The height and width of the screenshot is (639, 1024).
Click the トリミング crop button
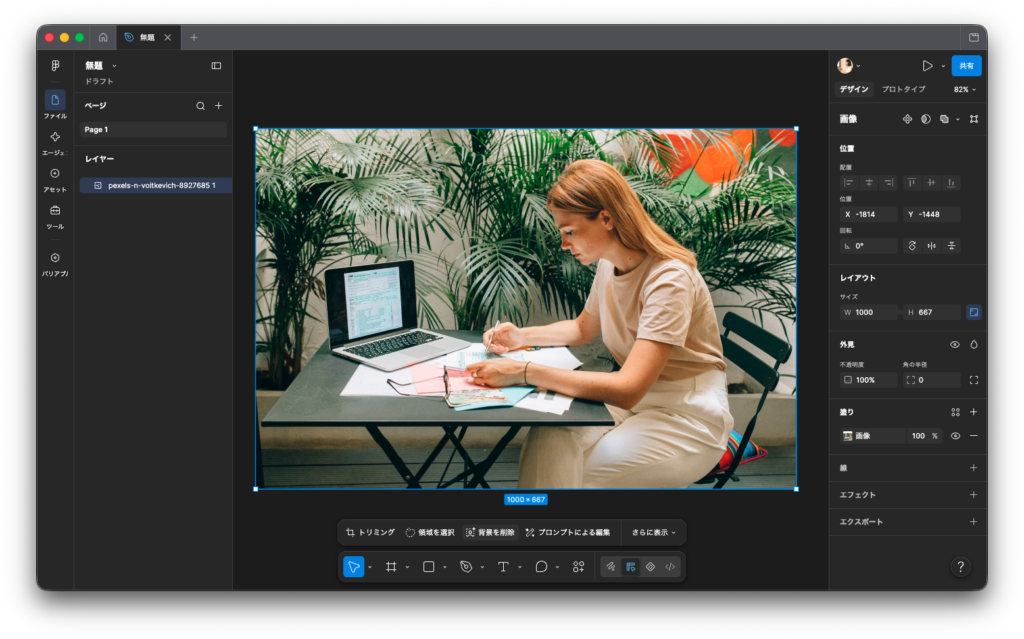(x=370, y=532)
